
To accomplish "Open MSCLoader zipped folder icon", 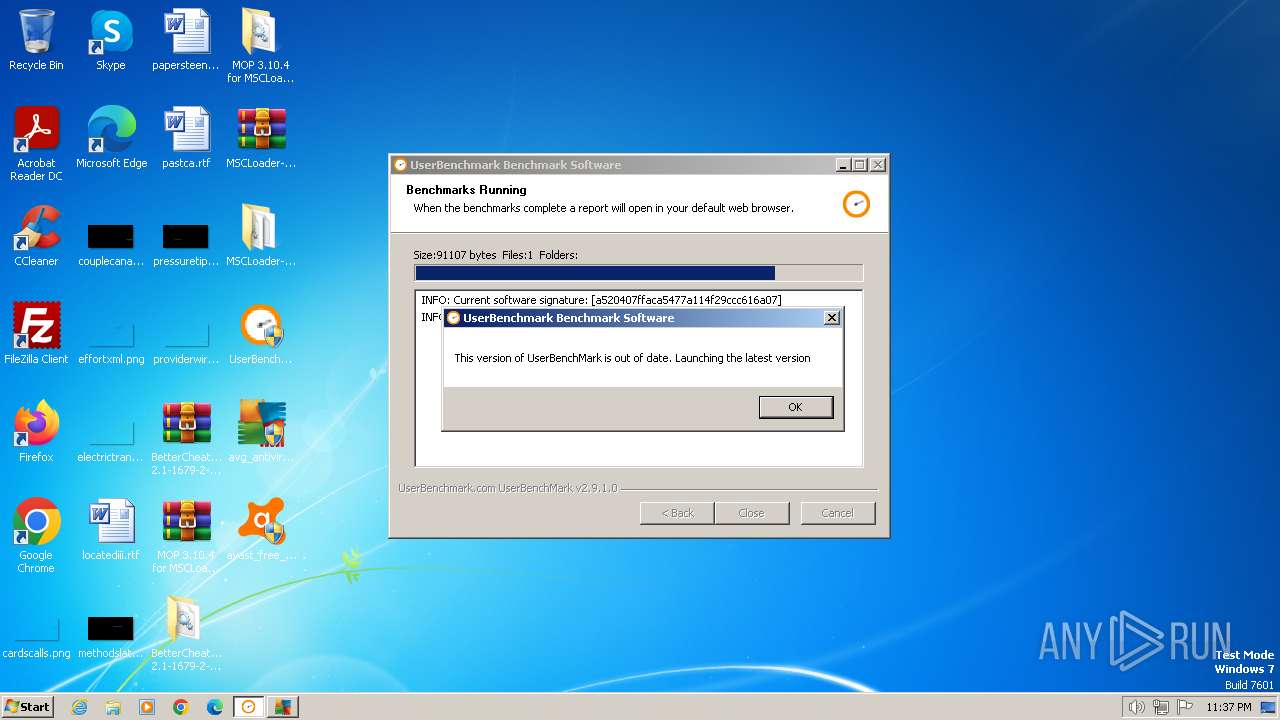I will [x=261, y=237].
